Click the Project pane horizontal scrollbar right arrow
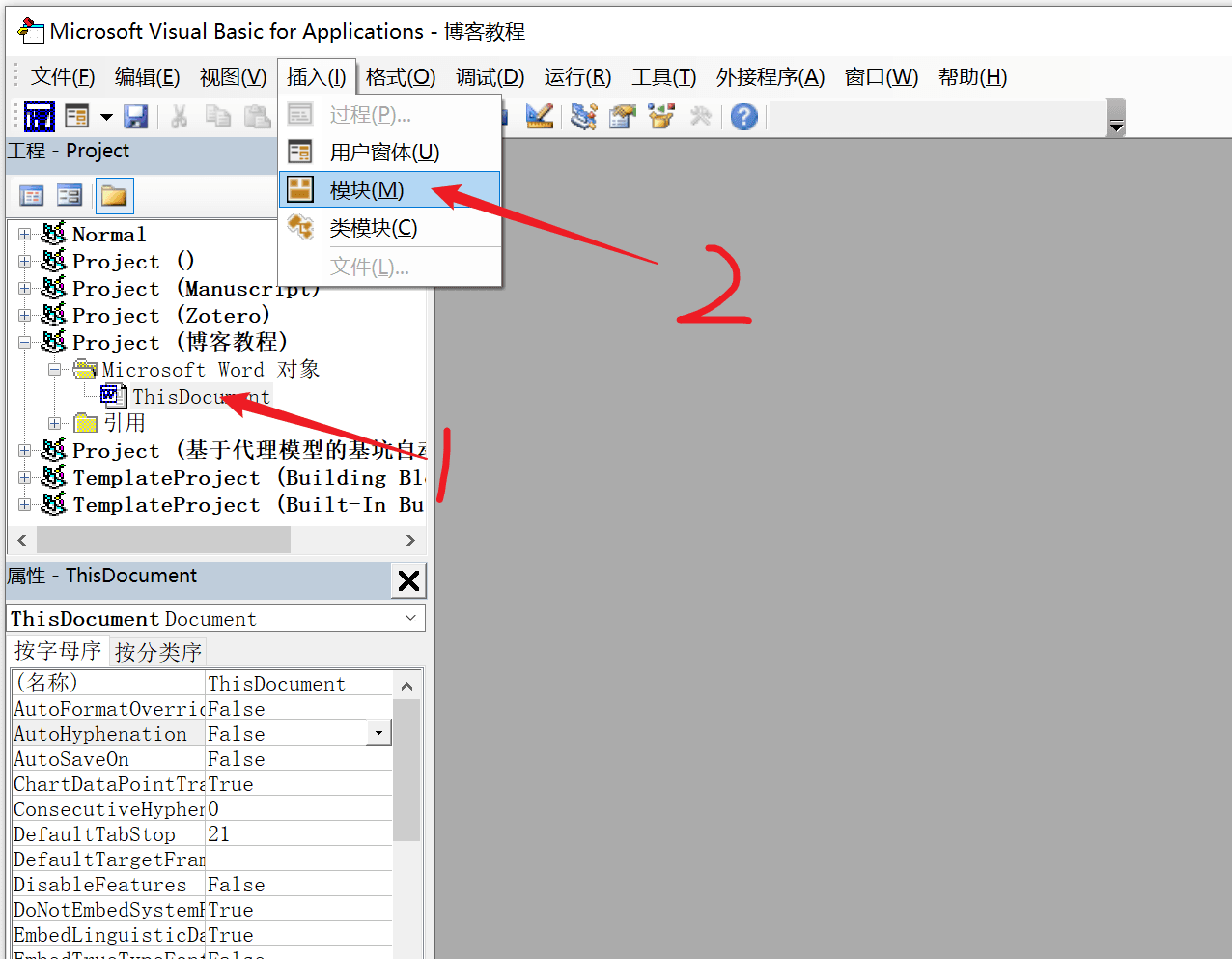This screenshot has height=959, width=1232. pos(410,540)
